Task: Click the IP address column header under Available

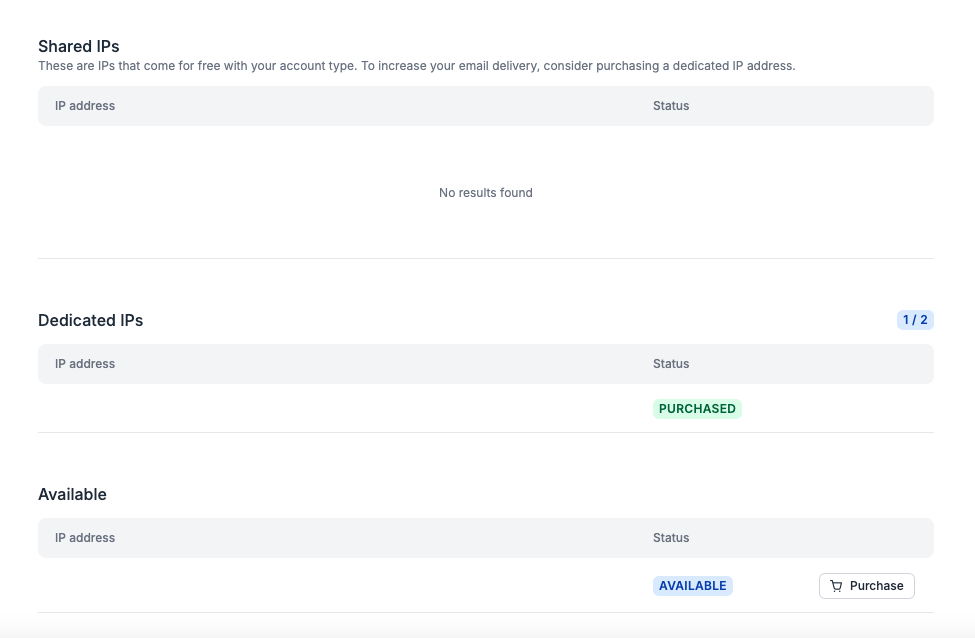Action: (x=85, y=537)
